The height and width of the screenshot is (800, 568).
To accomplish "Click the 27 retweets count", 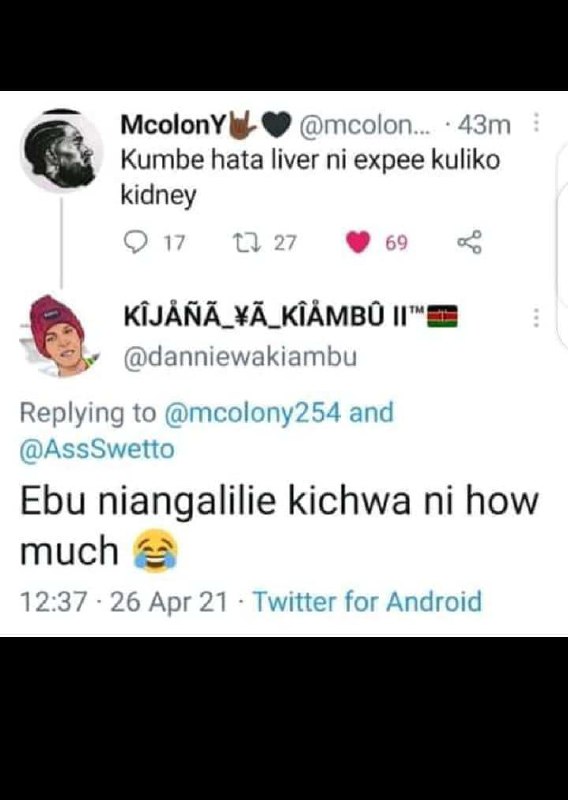I will pyautogui.click(x=285, y=243).
